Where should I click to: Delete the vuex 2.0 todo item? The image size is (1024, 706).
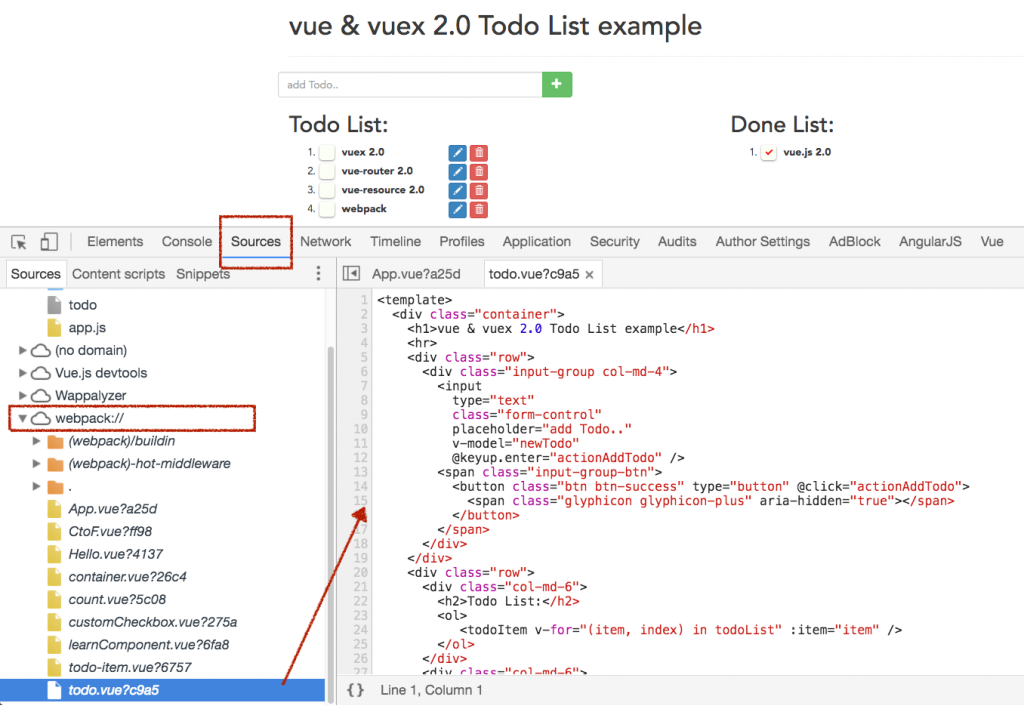pyautogui.click(x=479, y=153)
